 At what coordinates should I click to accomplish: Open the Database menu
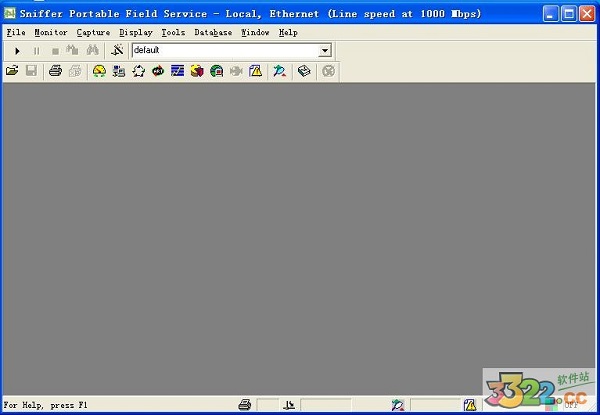(x=213, y=33)
